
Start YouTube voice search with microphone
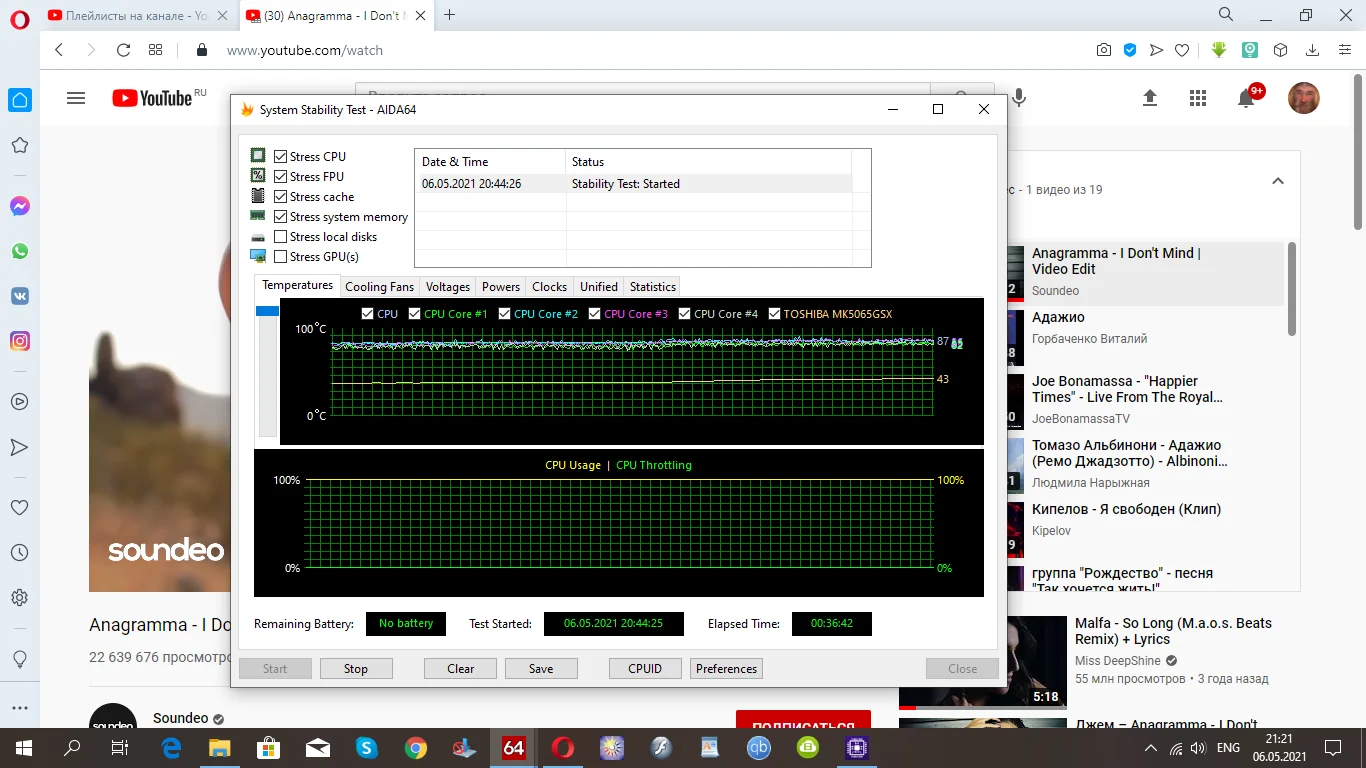pos(1018,98)
